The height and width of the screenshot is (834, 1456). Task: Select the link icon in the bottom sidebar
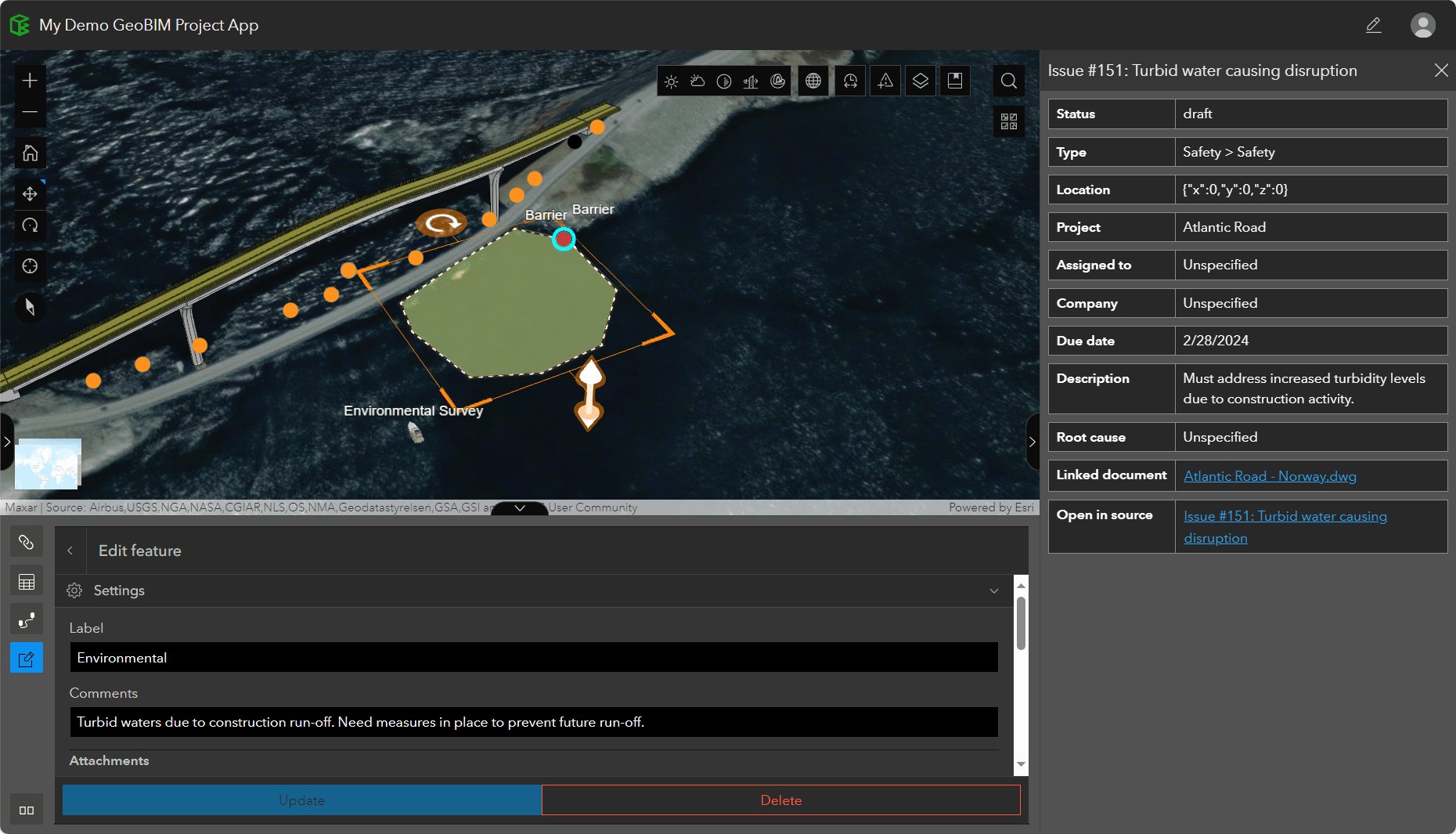click(27, 541)
